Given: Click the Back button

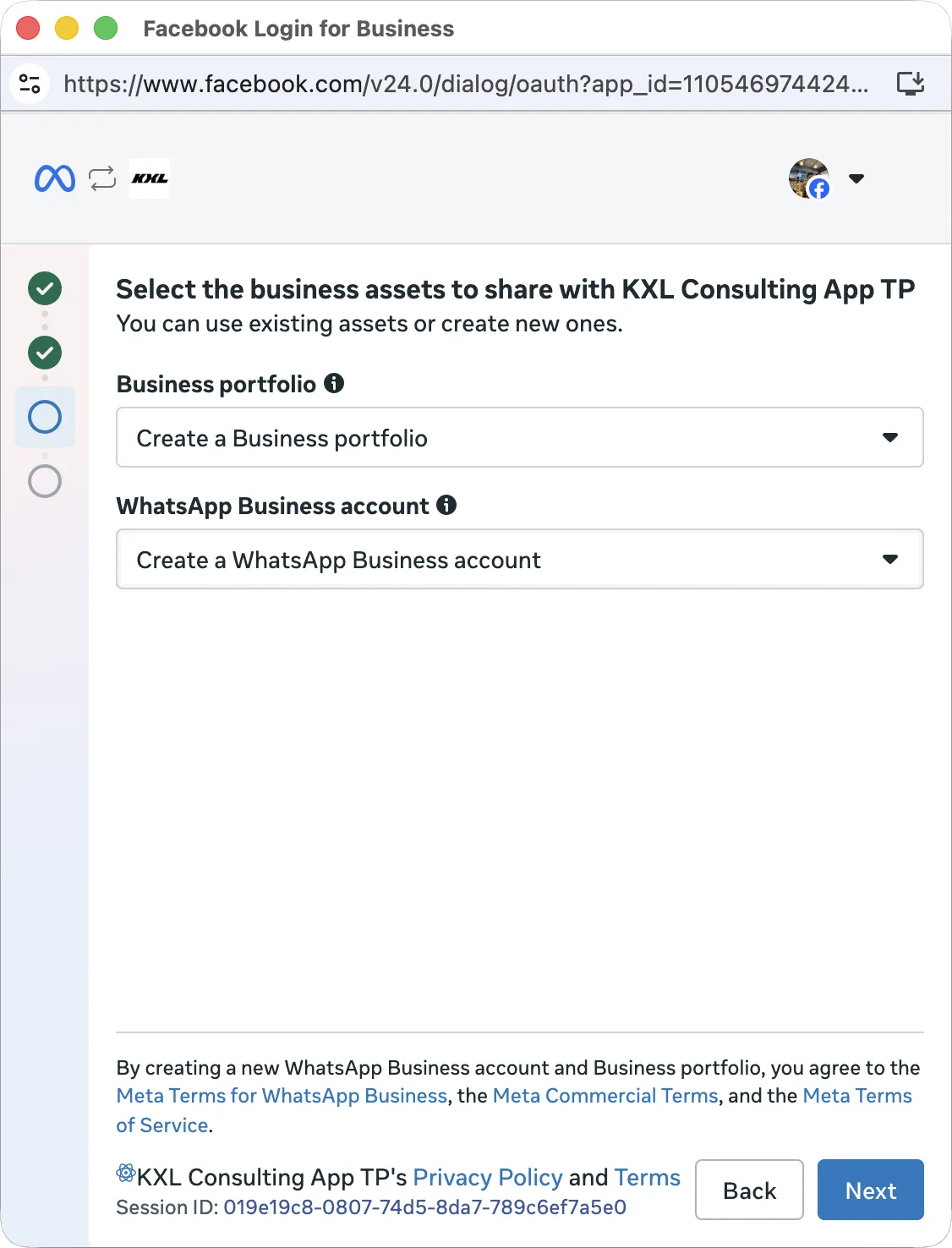Looking at the screenshot, I should 749,1190.
